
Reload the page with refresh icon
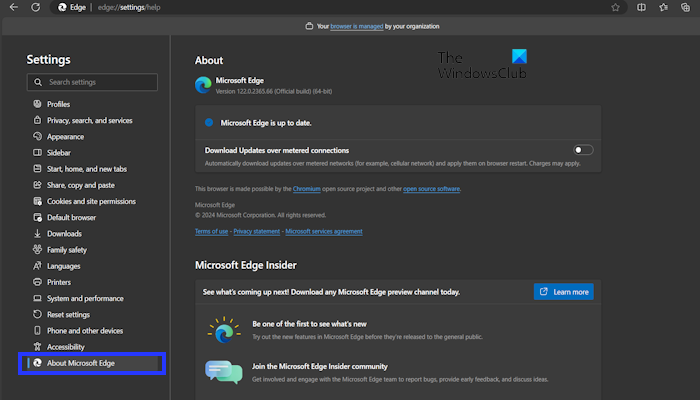pos(36,7)
